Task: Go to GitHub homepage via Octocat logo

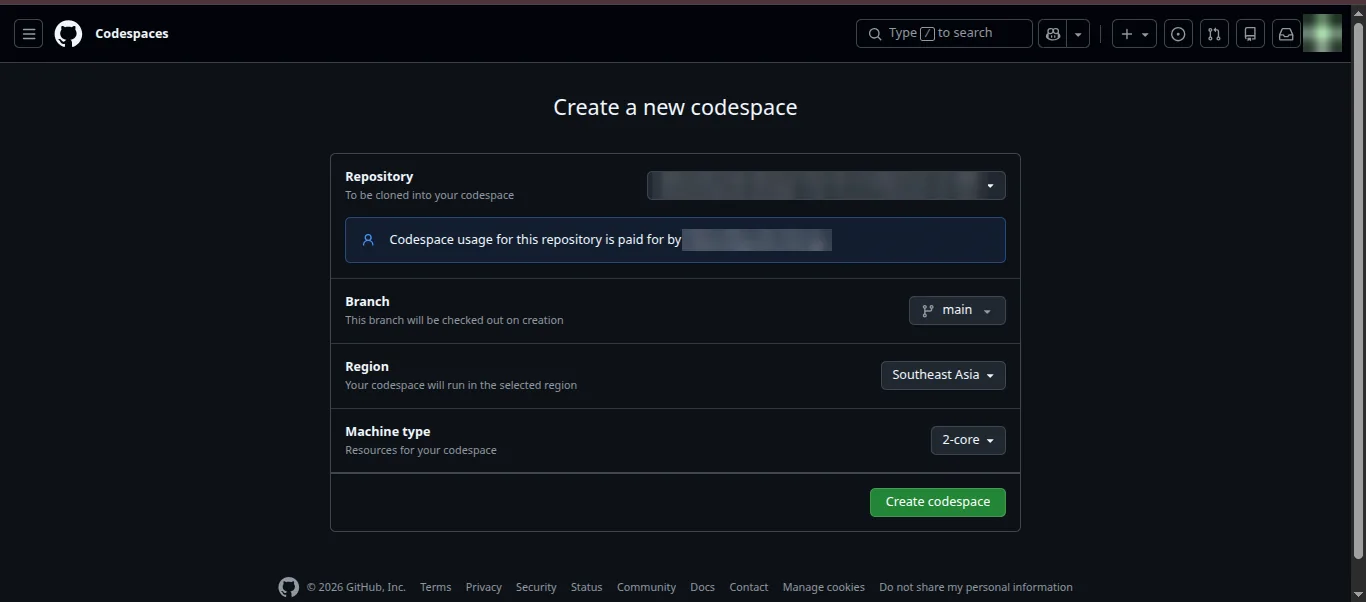Action: [x=68, y=34]
